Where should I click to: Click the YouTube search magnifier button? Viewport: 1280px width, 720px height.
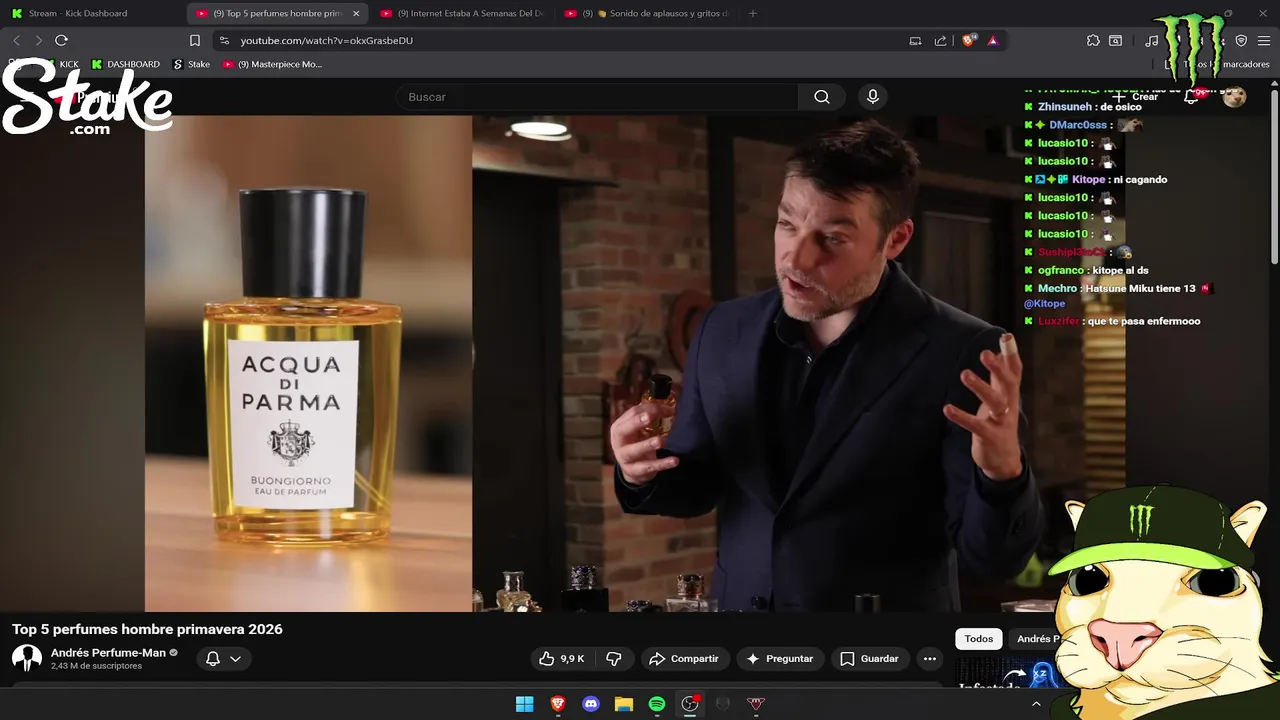coord(822,97)
